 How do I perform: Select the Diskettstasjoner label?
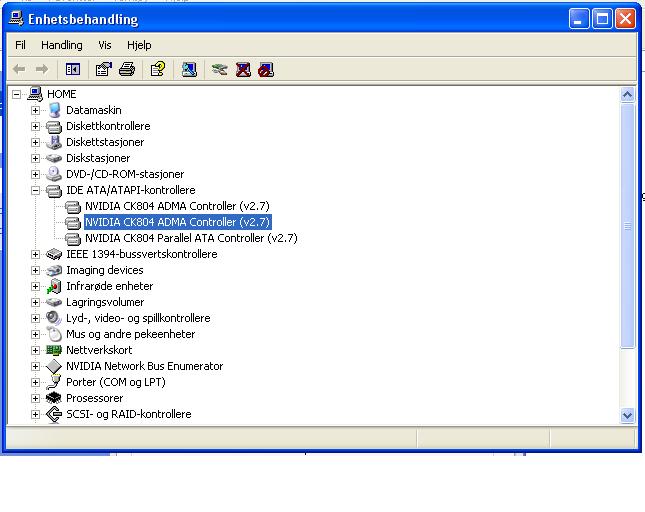coord(105,142)
